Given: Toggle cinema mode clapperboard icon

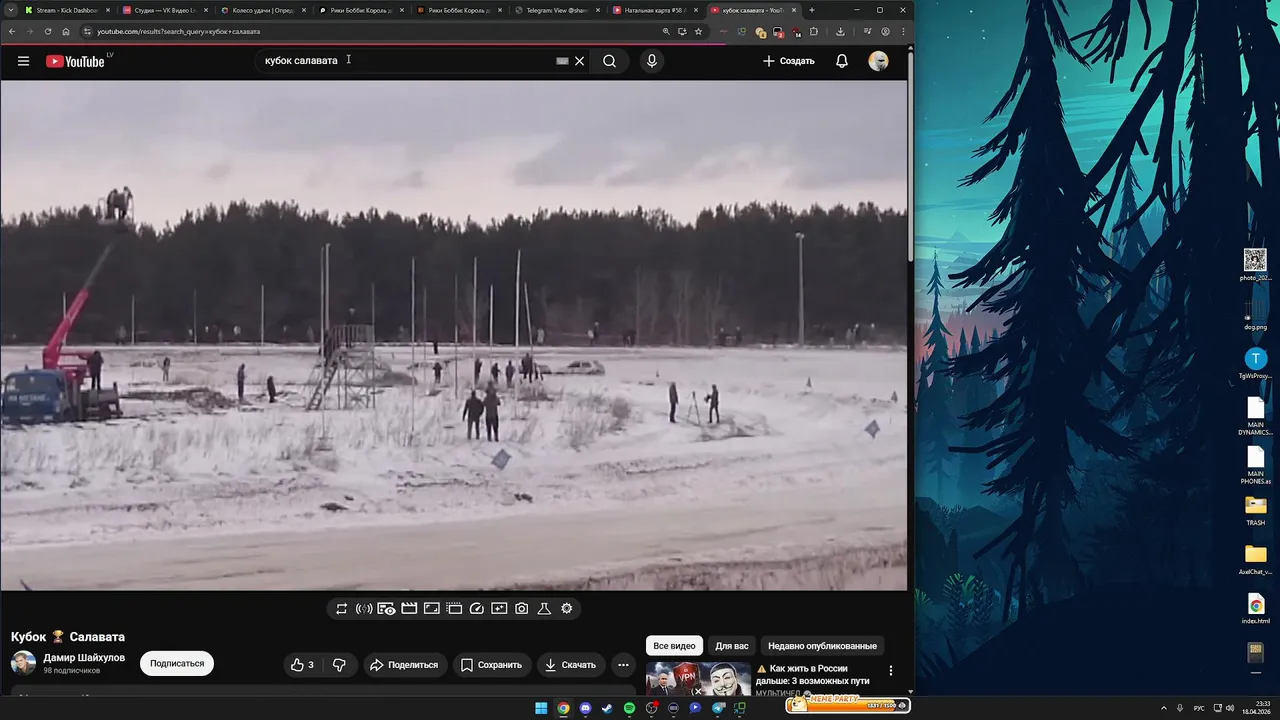Looking at the screenshot, I should (x=409, y=608).
